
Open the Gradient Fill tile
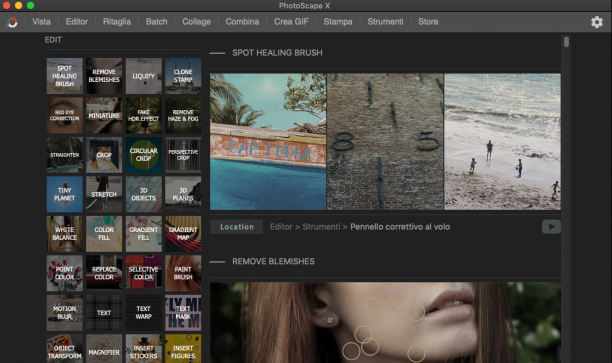coord(144,233)
